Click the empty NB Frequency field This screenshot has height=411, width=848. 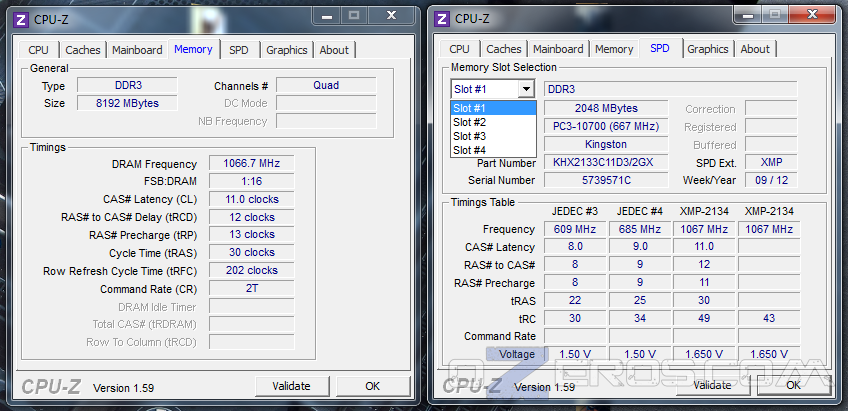(x=326, y=121)
